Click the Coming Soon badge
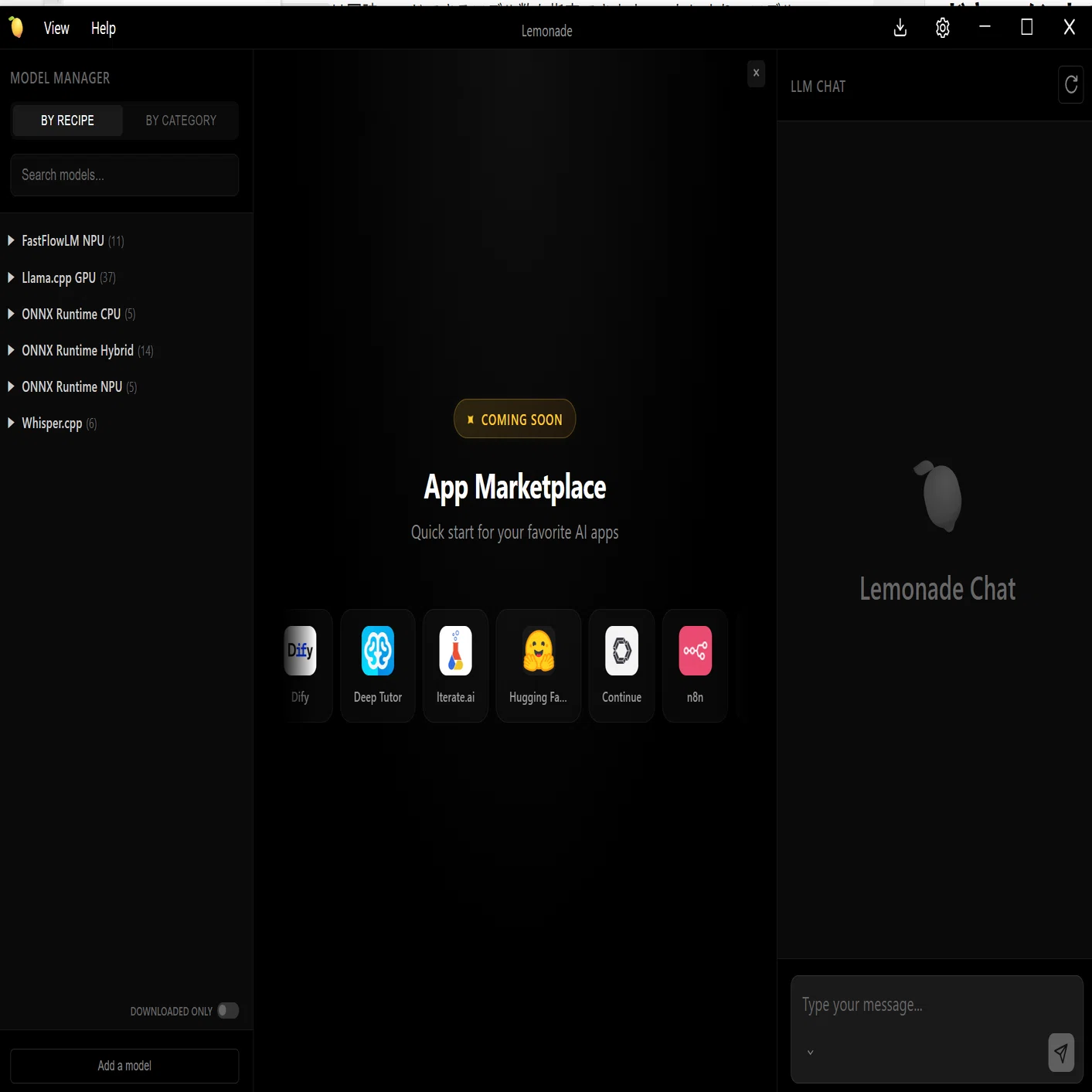 coord(515,419)
